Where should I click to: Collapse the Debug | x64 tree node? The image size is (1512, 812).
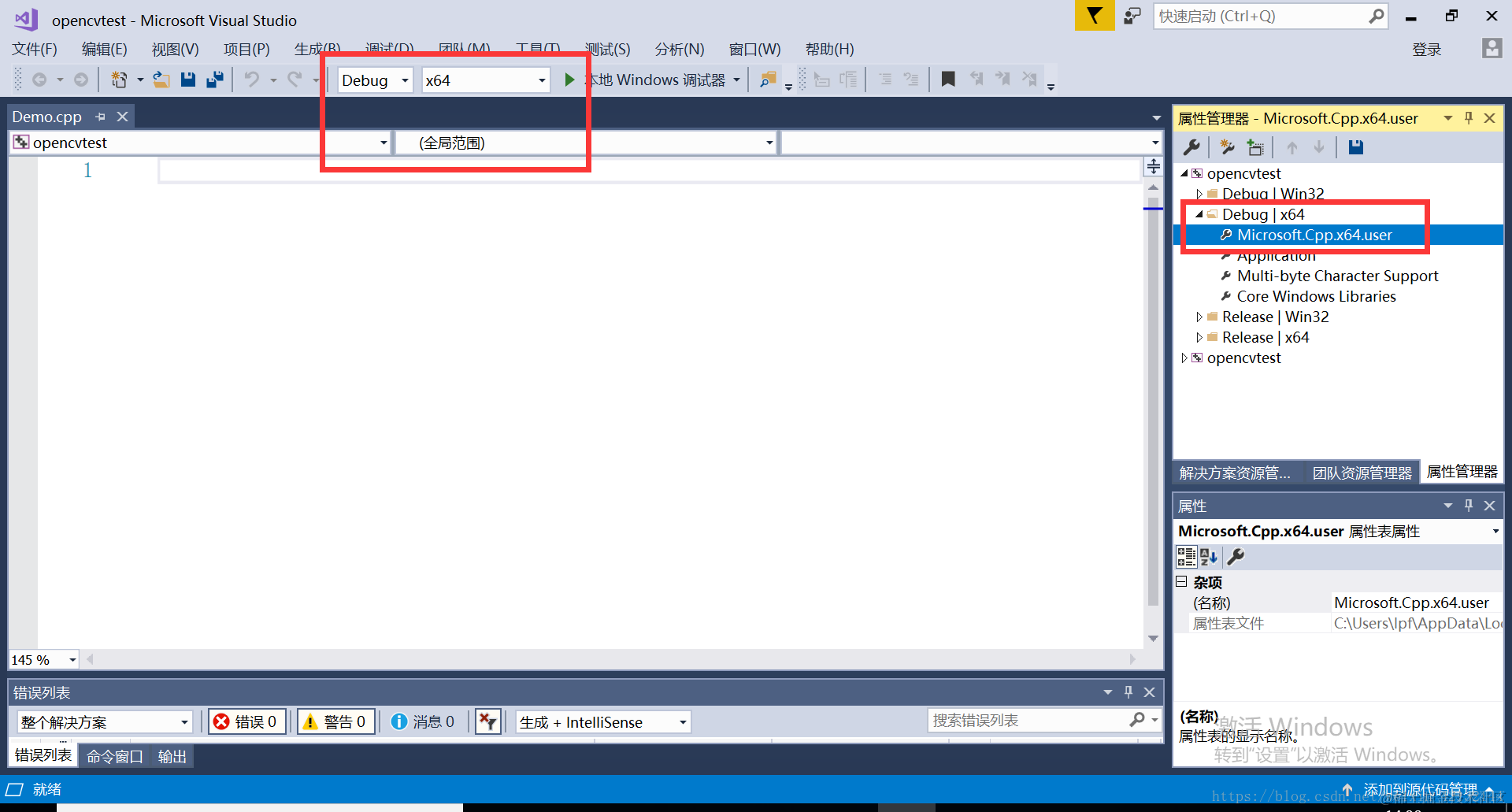pyautogui.click(x=1199, y=214)
